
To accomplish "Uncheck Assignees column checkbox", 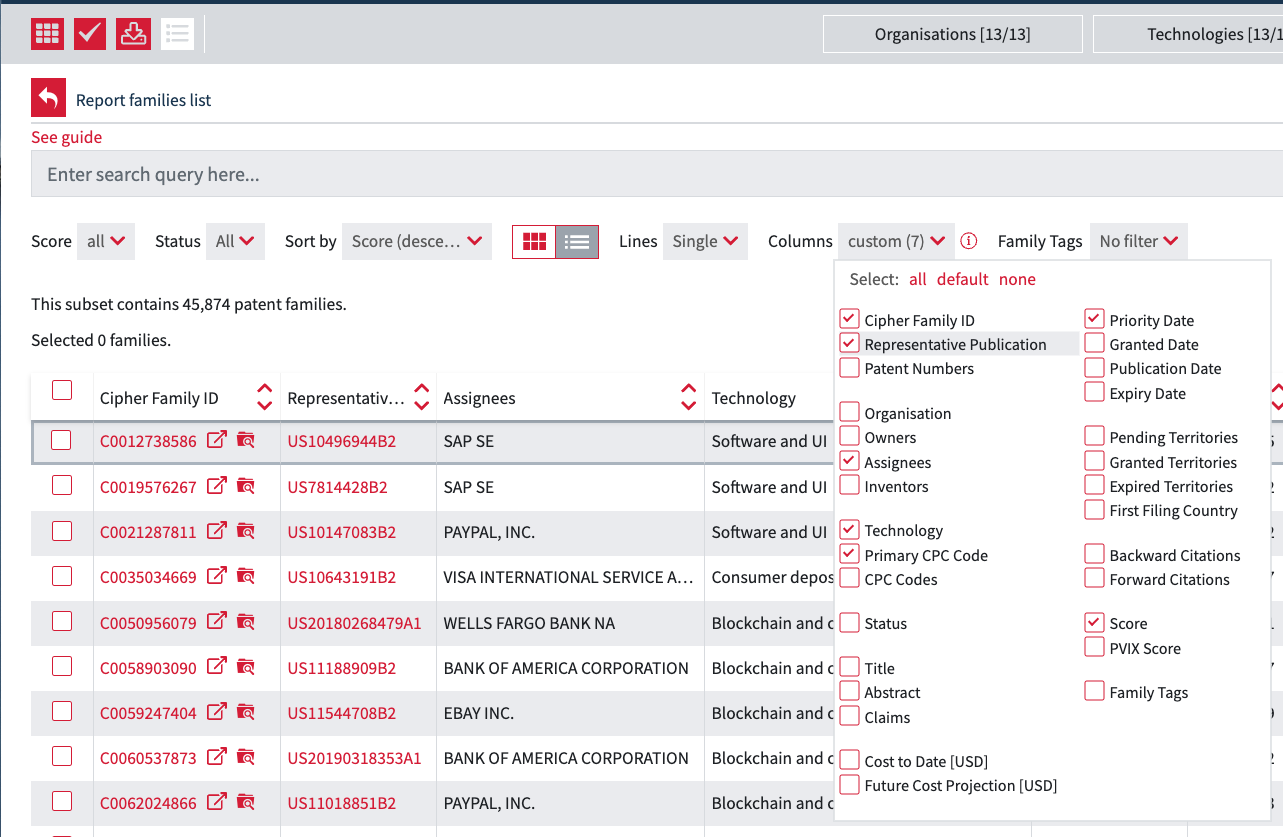I will pyautogui.click(x=849, y=461).
